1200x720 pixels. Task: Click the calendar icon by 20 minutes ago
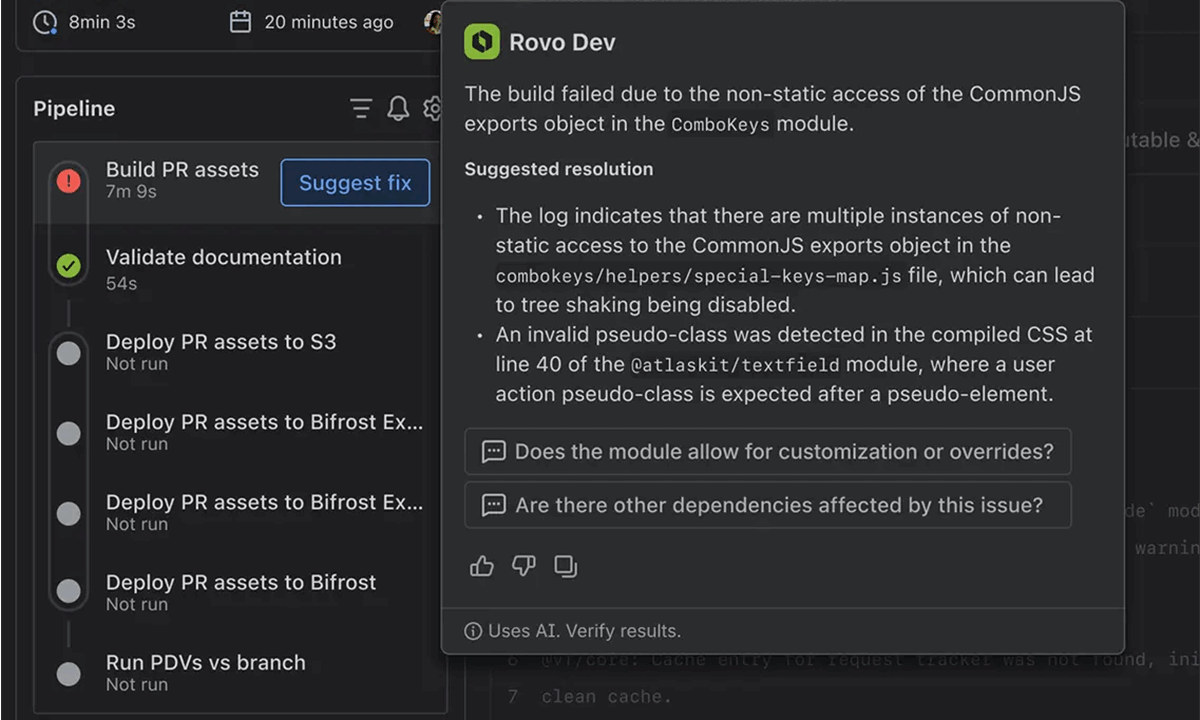pyautogui.click(x=240, y=22)
